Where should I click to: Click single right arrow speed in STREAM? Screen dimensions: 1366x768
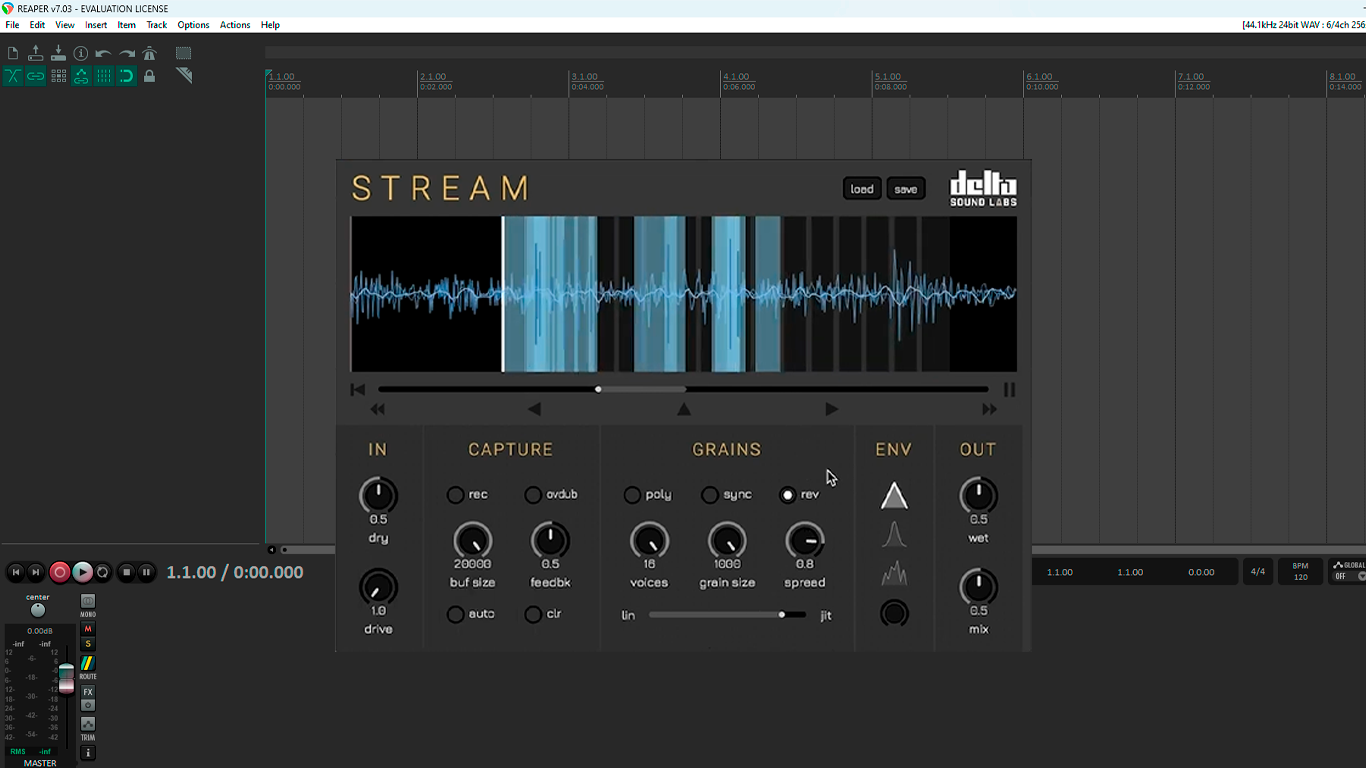[x=832, y=409]
